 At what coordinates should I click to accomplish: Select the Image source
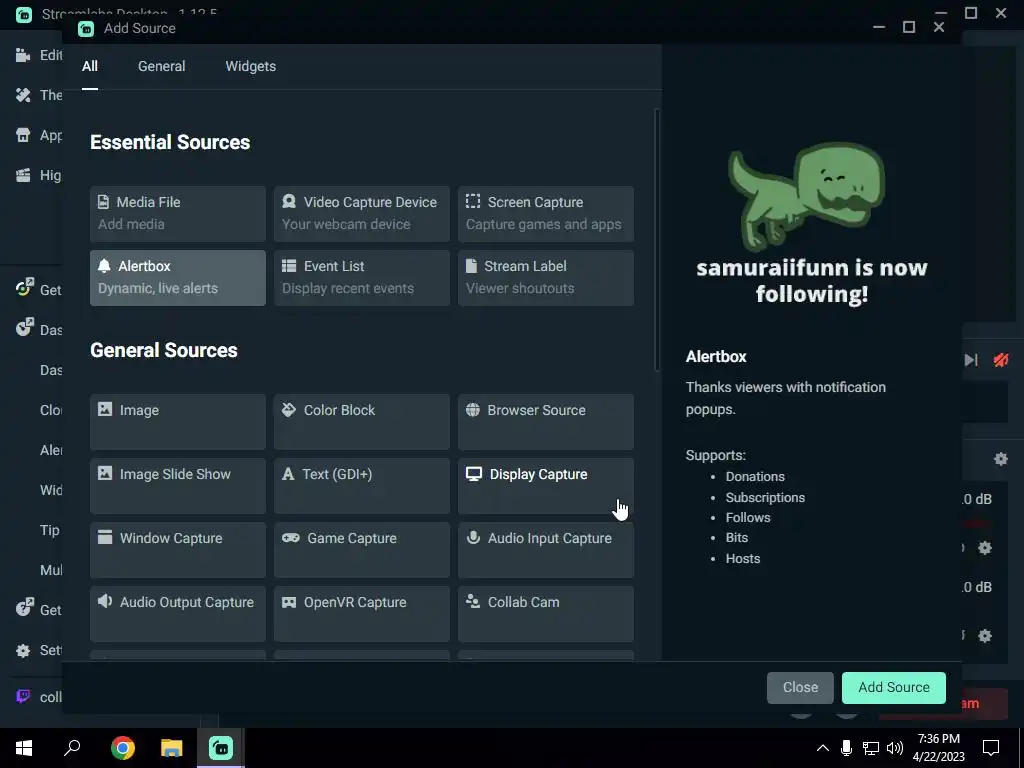coord(178,421)
